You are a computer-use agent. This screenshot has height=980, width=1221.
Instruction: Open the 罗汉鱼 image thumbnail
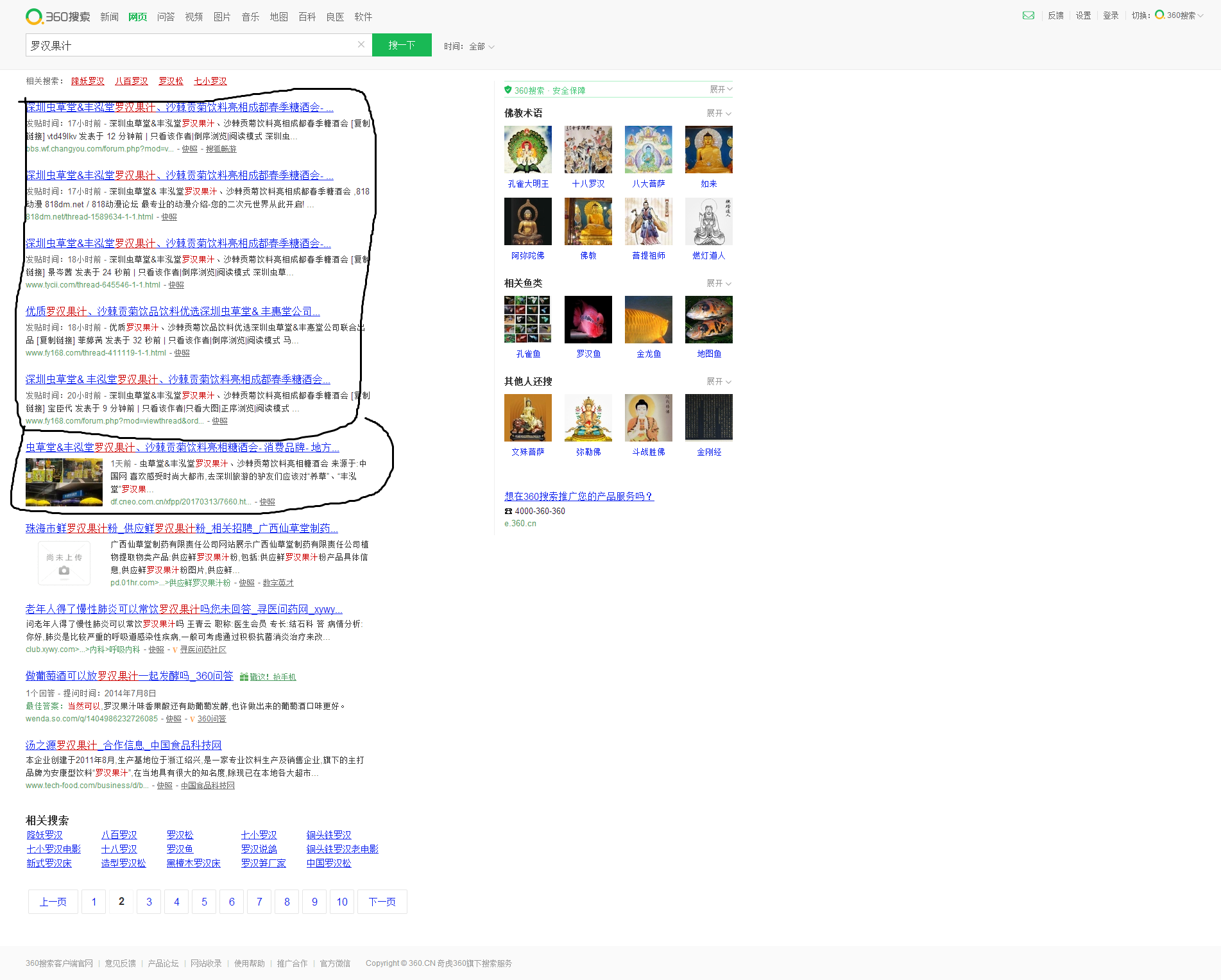click(x=588, y=320)
